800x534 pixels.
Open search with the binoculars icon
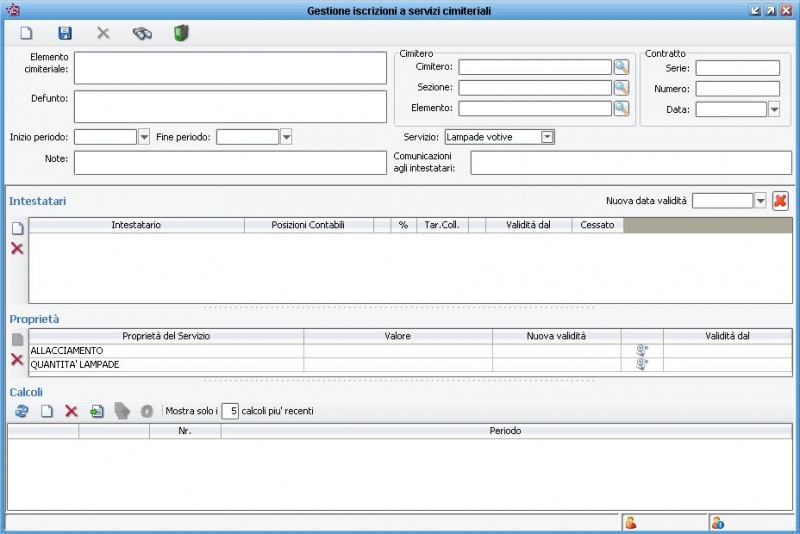pyautogui.click(x=142, y=33)
